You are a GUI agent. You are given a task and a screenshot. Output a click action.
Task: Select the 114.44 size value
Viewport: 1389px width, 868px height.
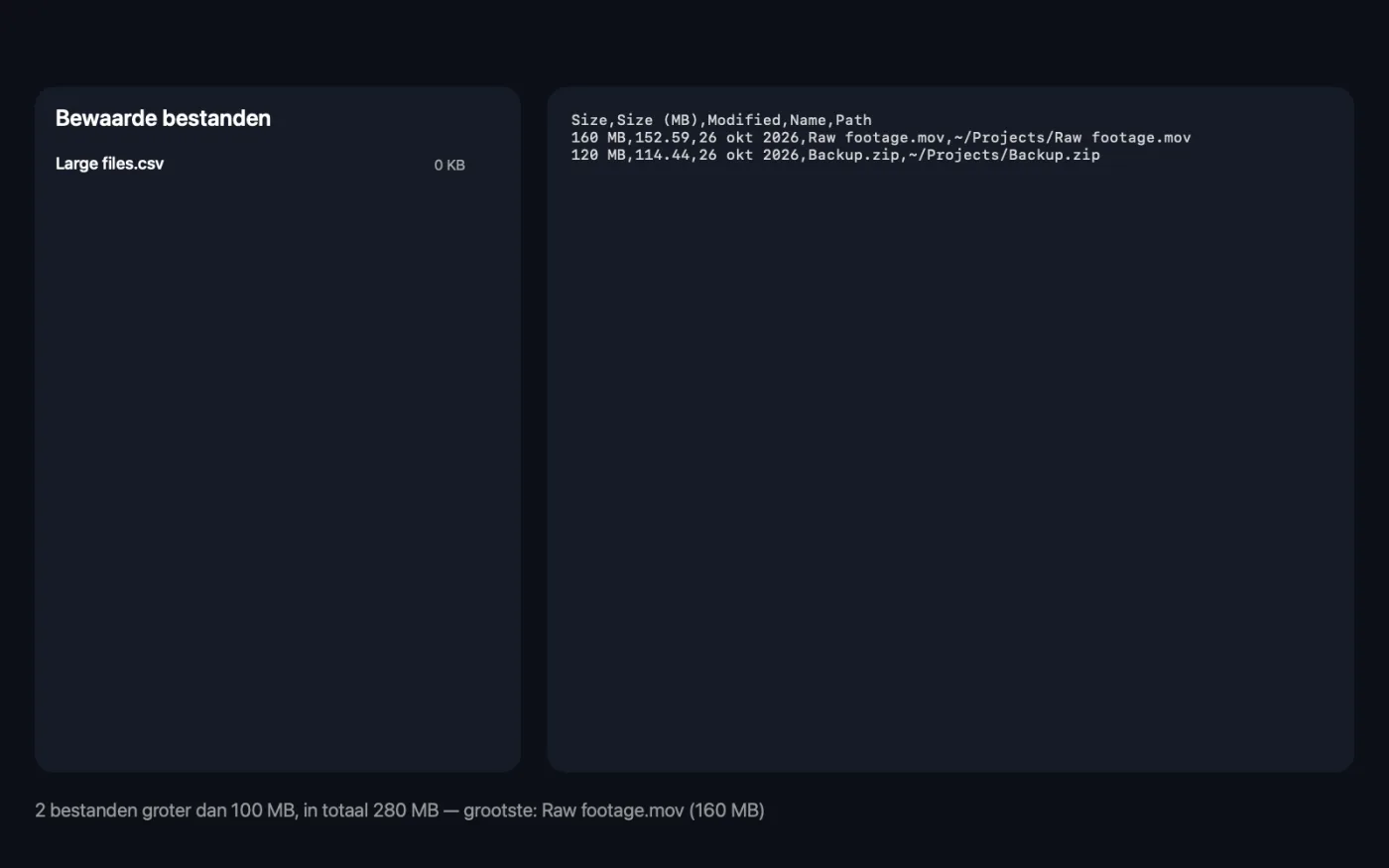pyautogui.click(x=662, y=155)
